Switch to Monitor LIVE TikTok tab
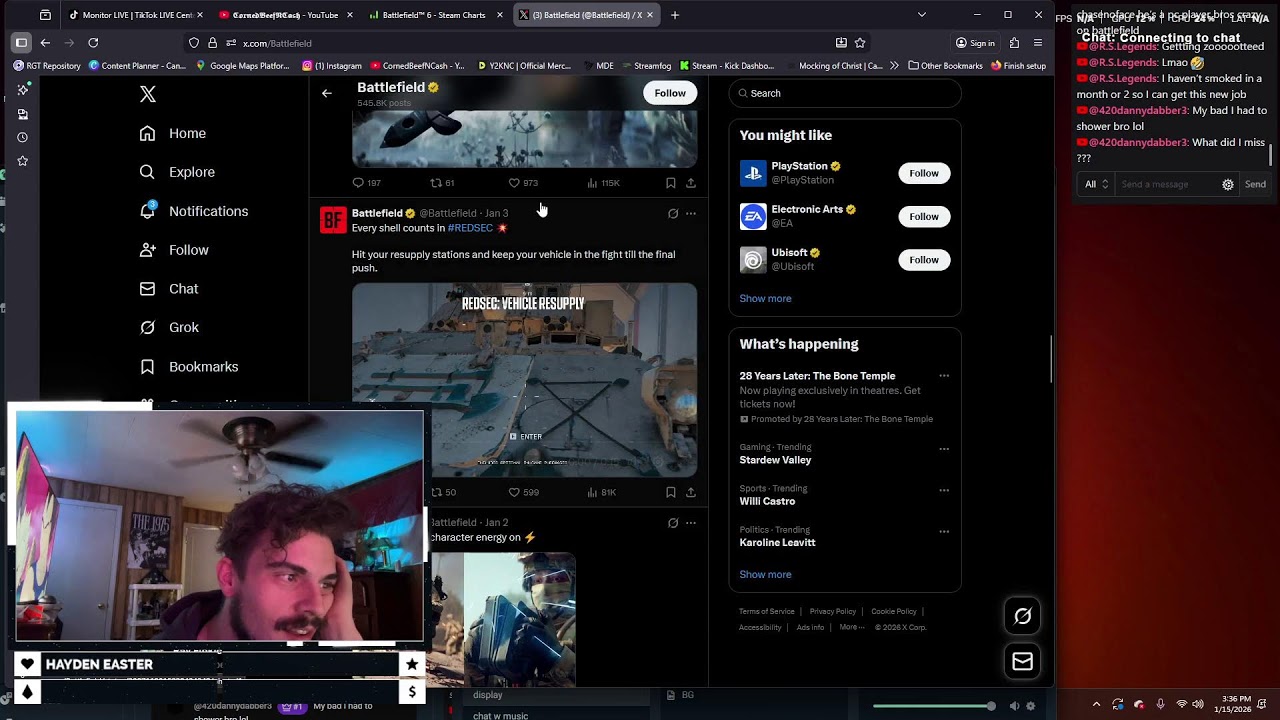 (x=135, y=15)
